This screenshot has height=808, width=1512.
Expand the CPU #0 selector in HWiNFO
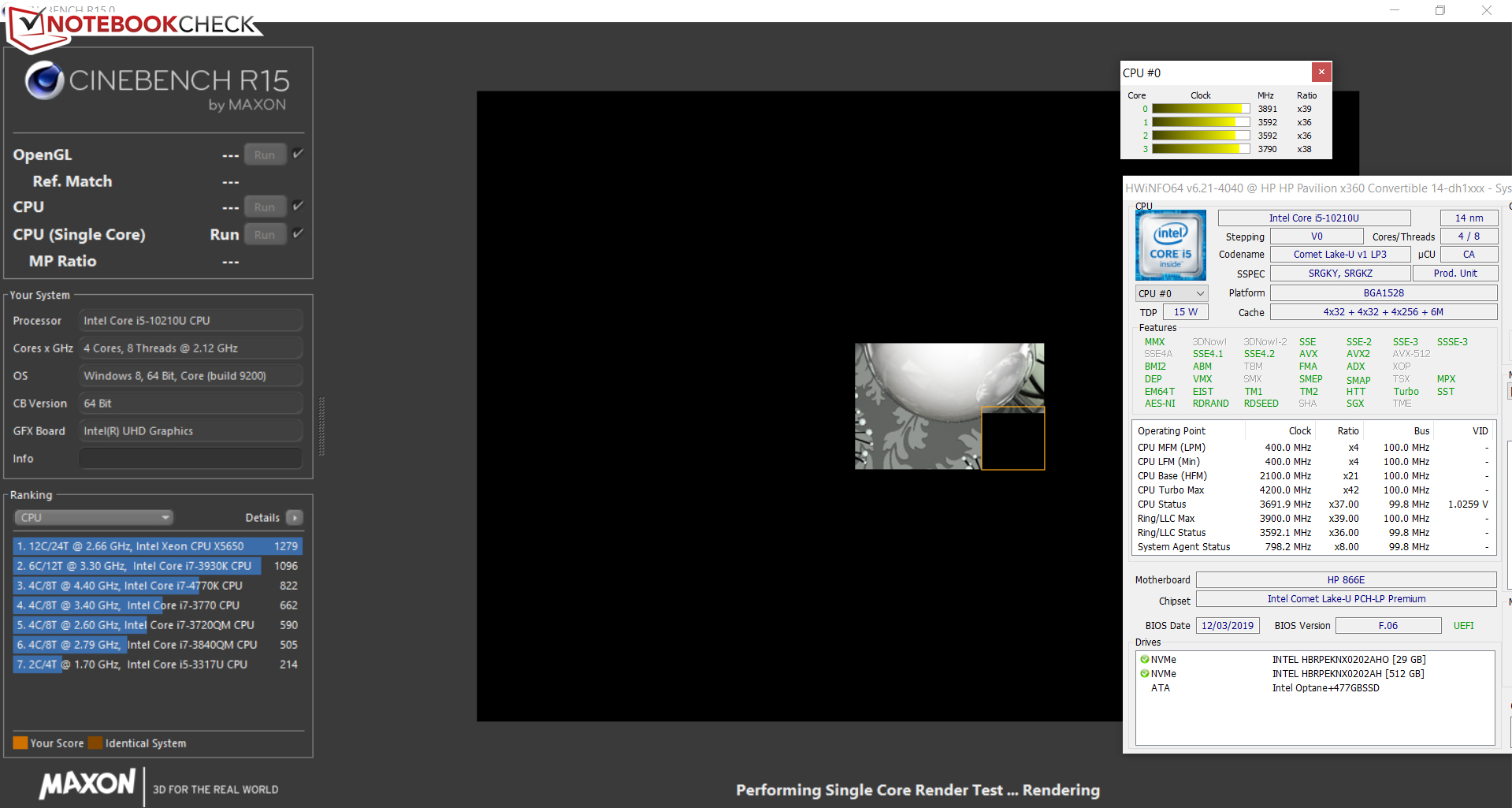[x=1171, y=293]
